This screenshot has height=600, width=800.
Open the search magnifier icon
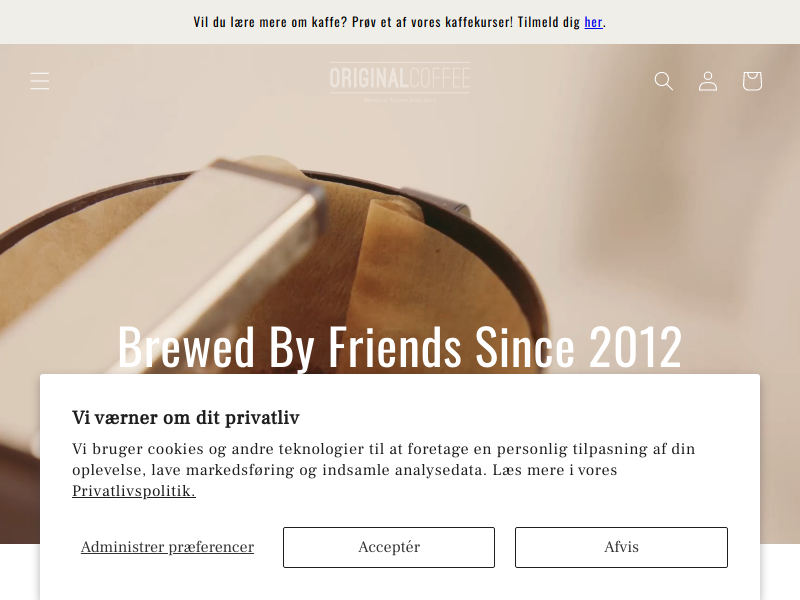[x=663, y=81]
